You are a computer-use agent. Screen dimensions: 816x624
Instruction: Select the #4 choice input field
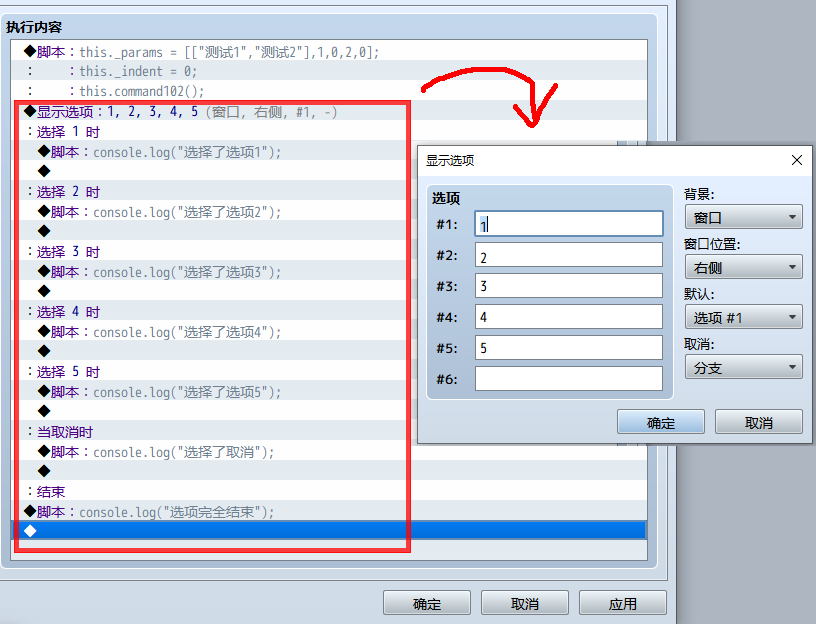point(569,316)
